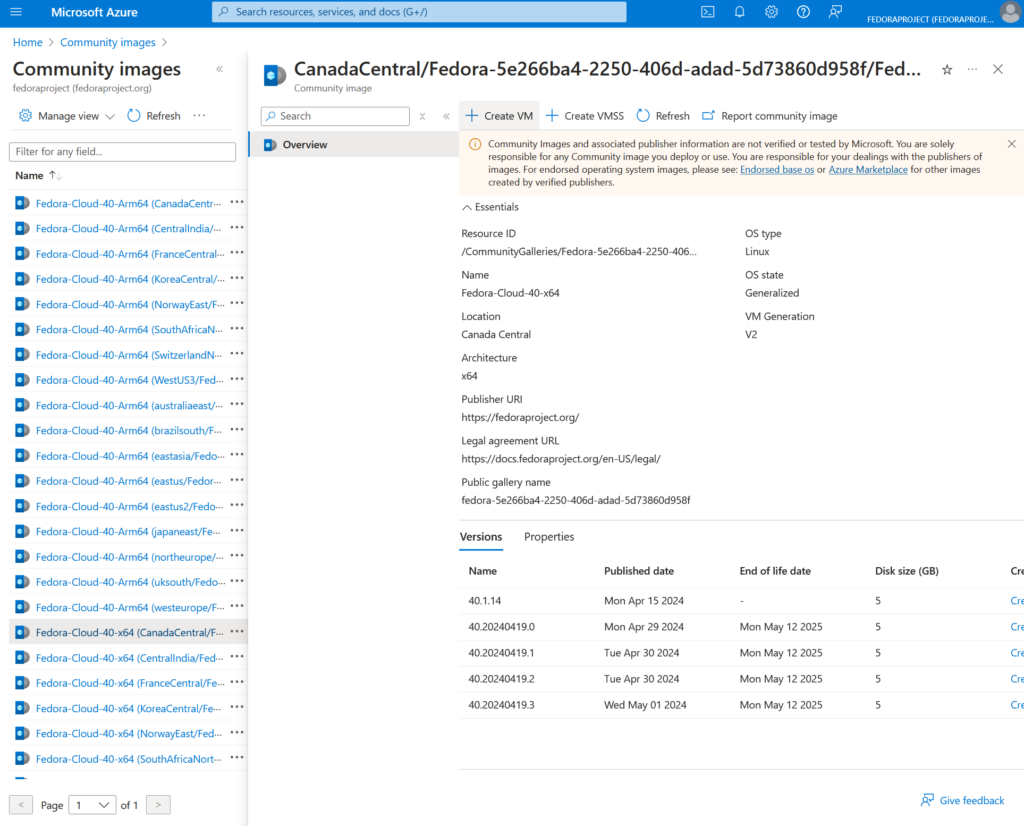This screenshot has width=1024, height=826.
Task: Clear the blade menu search box
Action: pos(423,116)
